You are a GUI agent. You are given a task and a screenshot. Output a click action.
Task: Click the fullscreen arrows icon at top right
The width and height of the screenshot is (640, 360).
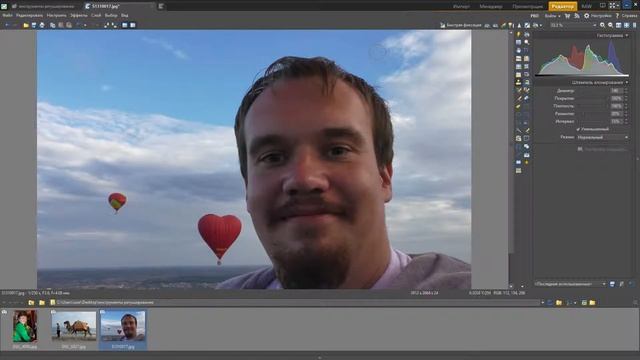tap(613, 6)
